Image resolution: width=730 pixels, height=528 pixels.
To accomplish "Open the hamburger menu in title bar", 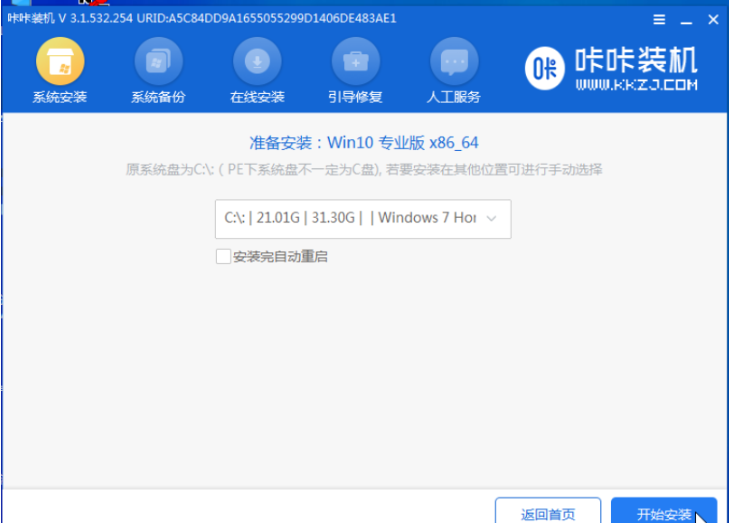I will 659,19.
